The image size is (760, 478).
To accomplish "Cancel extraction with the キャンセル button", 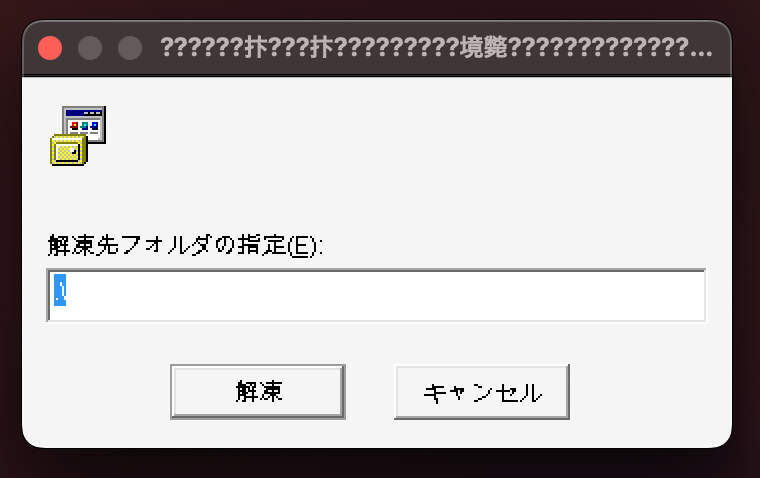I will coord(482,392).
